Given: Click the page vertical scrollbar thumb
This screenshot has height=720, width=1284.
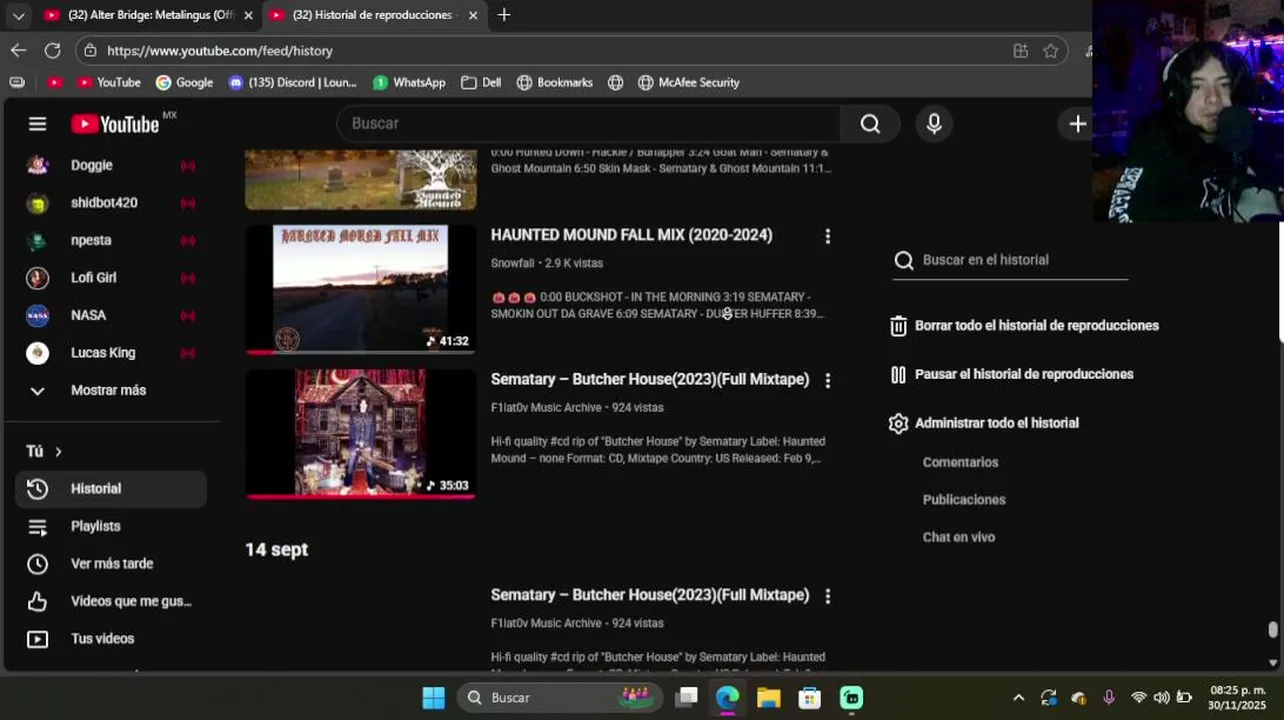Looking at the screenshot, I should (1273, 629).
